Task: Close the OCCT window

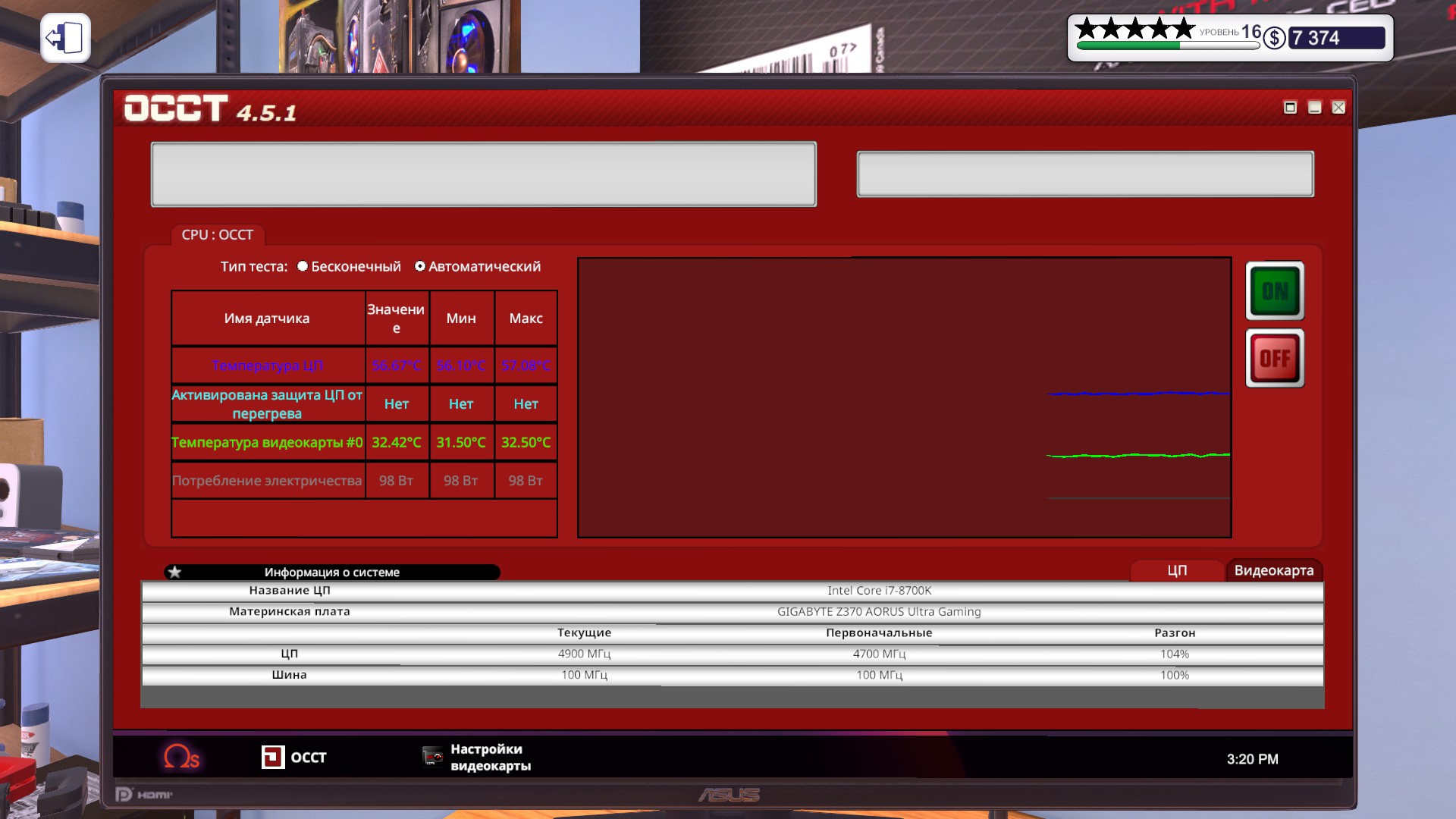Action: tap(1338, 107)
